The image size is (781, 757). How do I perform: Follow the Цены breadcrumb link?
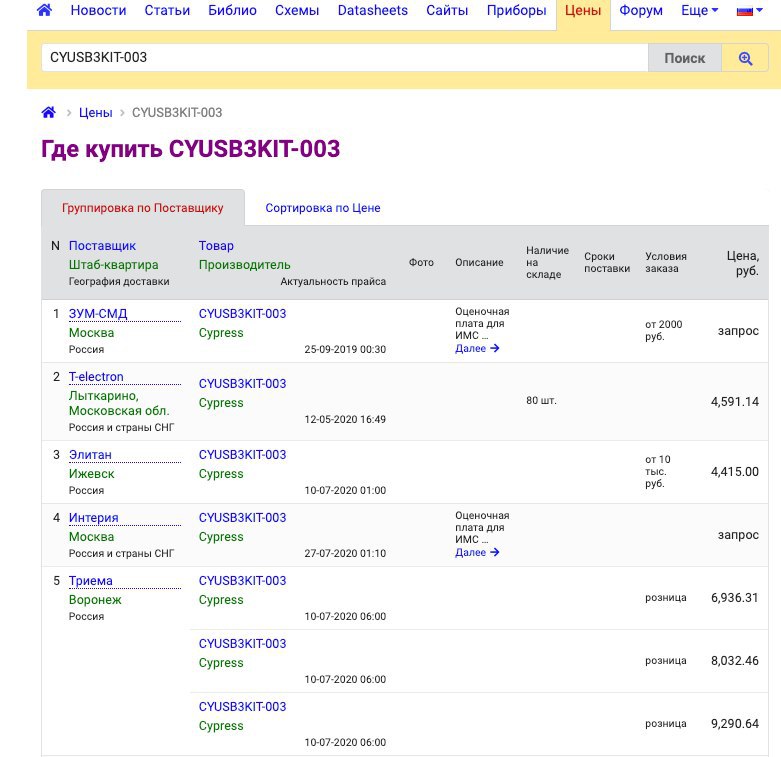96,113
